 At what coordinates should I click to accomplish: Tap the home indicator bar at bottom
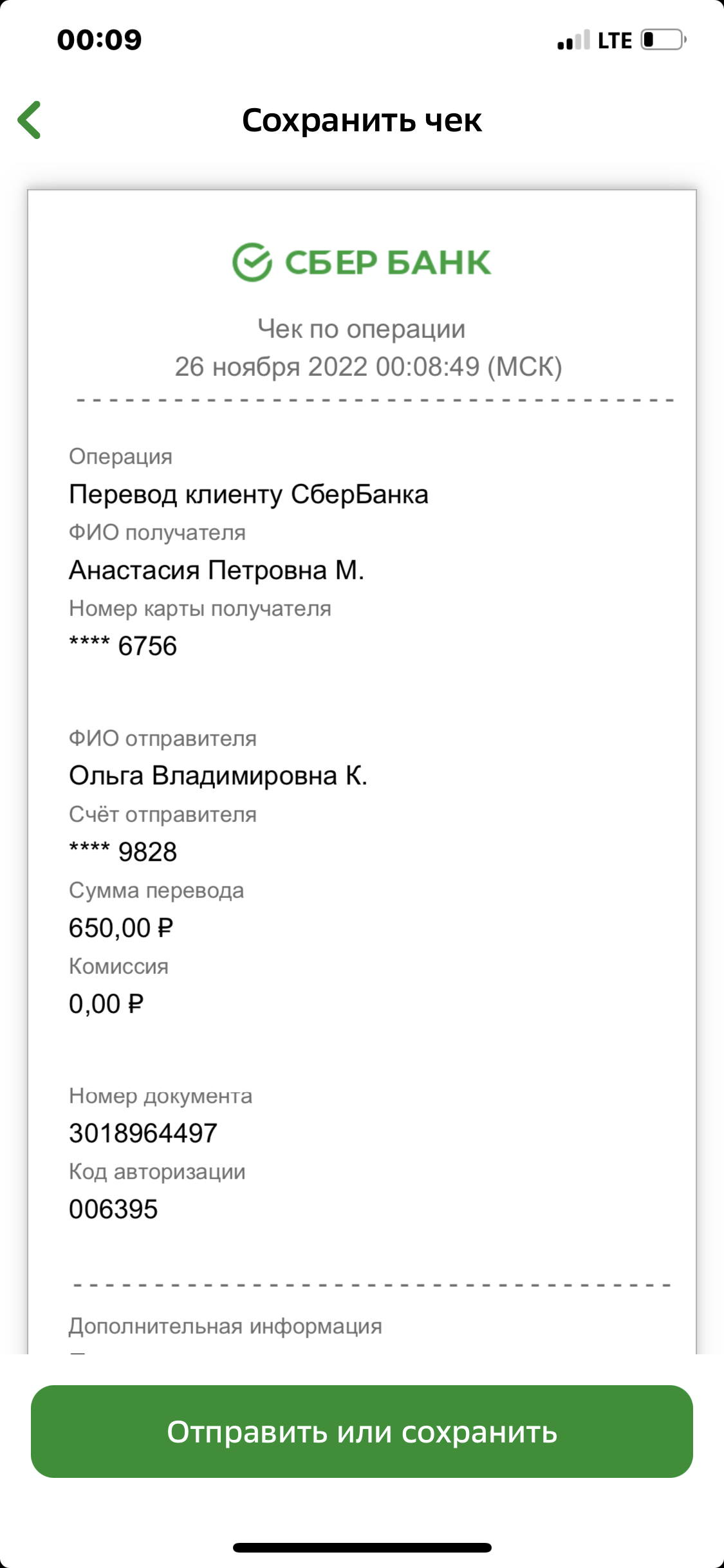[362, 1547]
